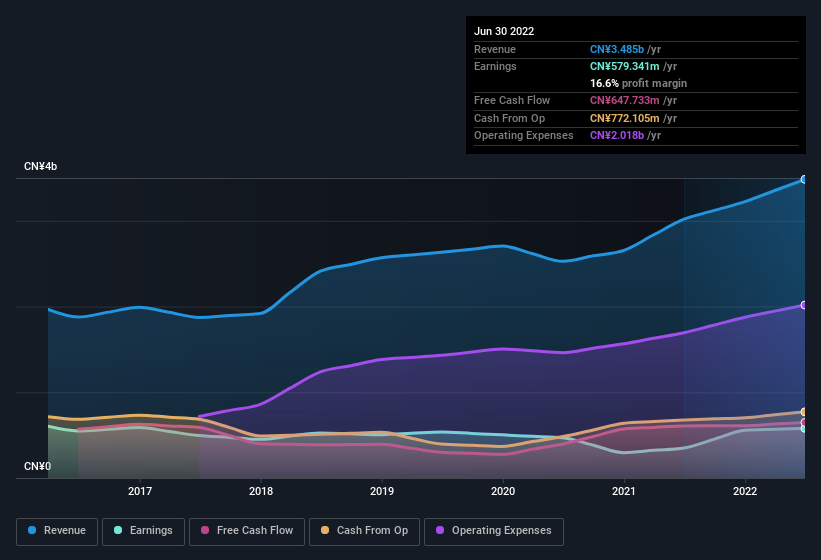Click the Jun 30 2022 tooltip date
The width and height of the screenshot is (821, 560).
click(x=504, y=31)
